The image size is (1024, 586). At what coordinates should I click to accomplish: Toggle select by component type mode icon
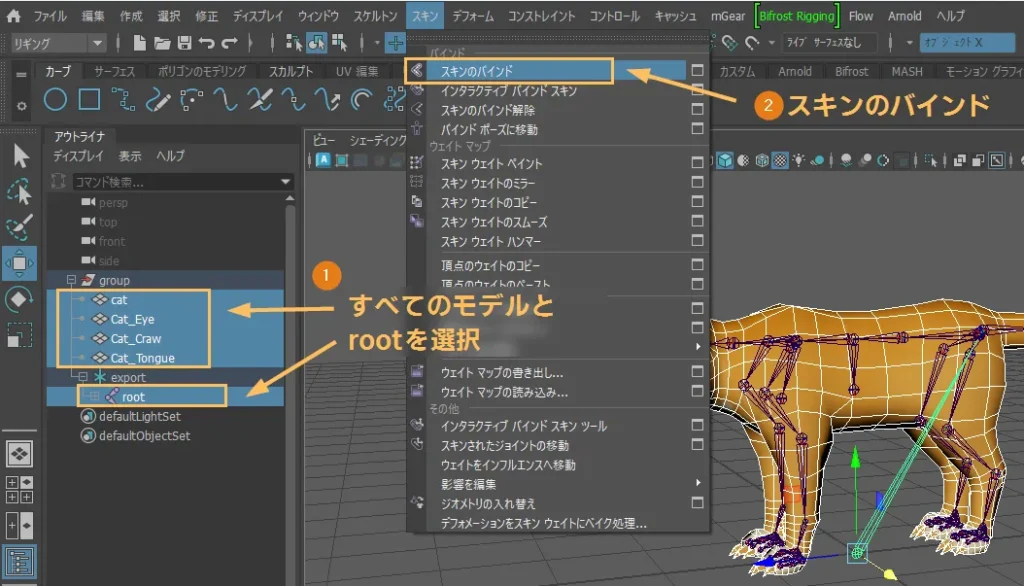pyautogui.click(x=340, y=43)
